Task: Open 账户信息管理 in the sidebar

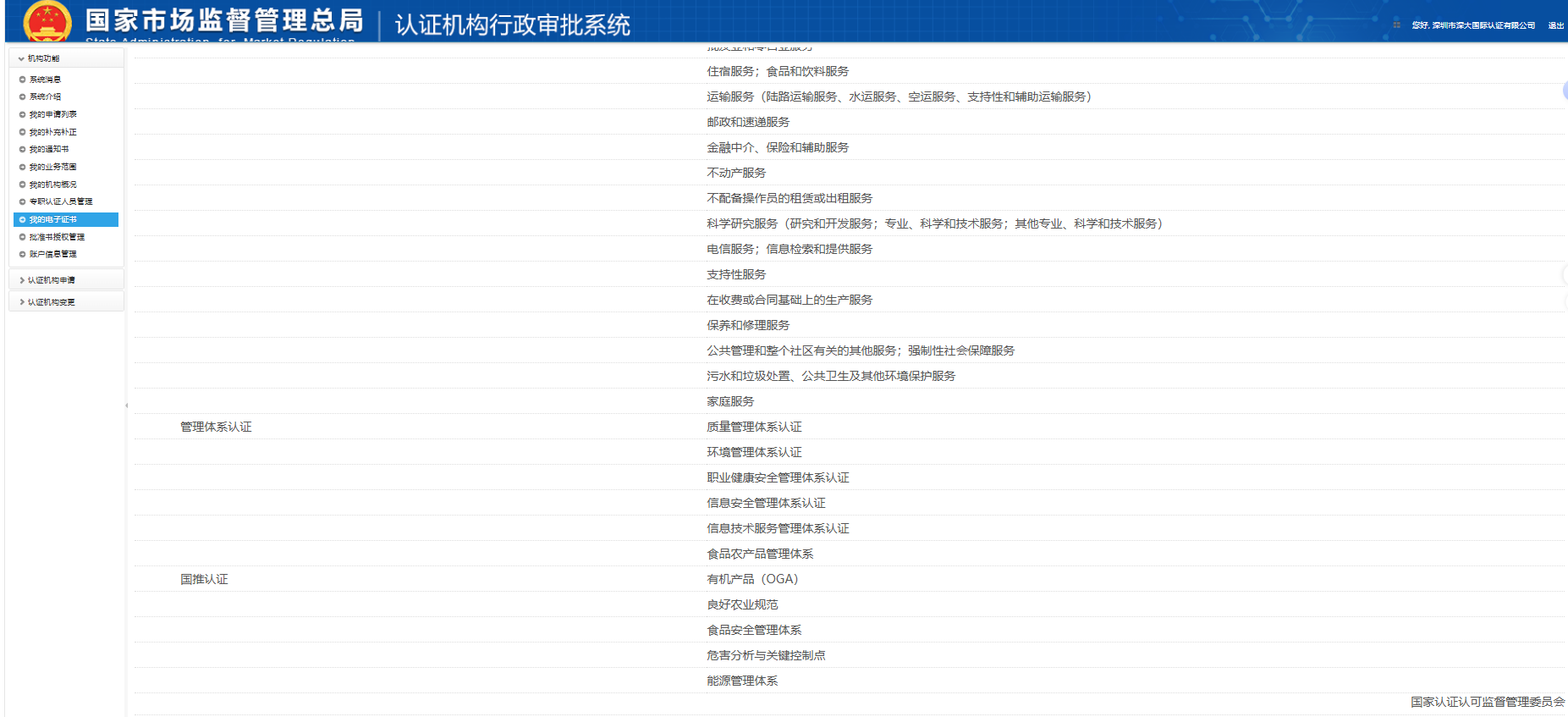Action: click(x=52, y=254)
